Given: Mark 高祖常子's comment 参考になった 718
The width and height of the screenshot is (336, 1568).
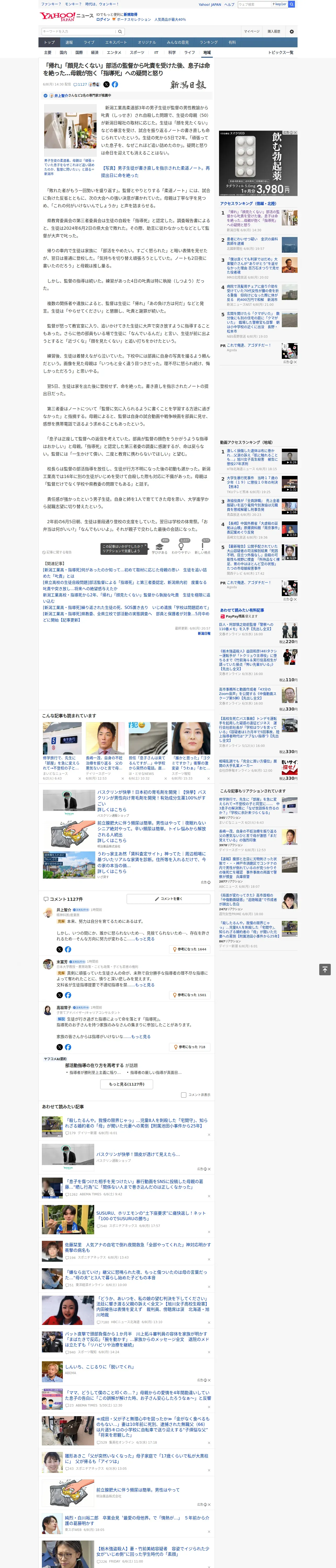Looking at the screenshot, I should pyautogui.click(x=190, y=1047).
